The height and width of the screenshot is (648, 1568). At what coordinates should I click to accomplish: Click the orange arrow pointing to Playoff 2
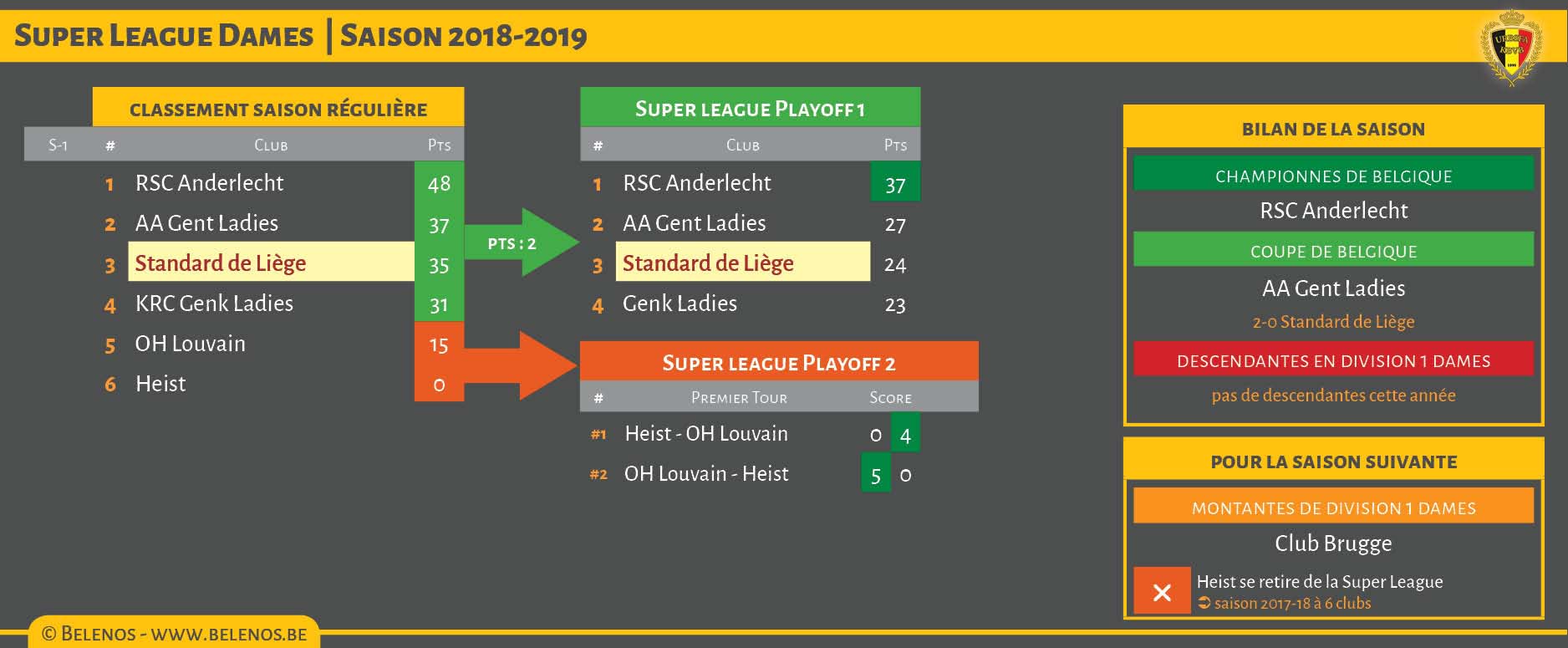pyautogui.click(x=518, y=365)
